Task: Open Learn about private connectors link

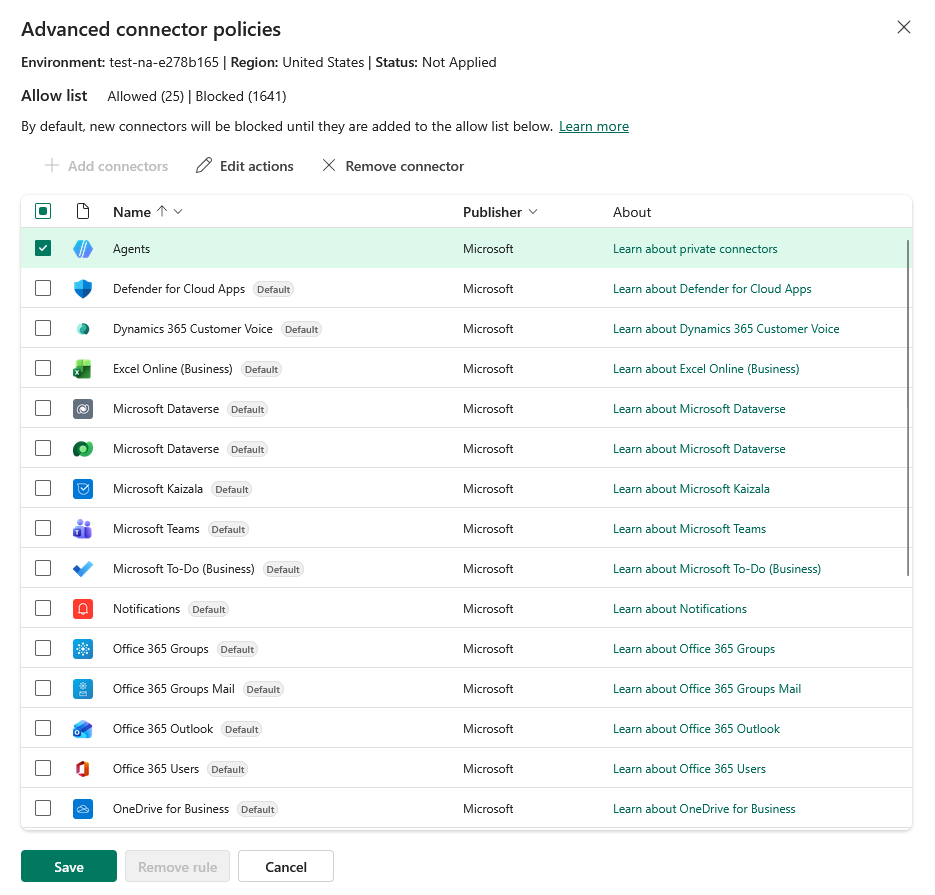Action: tap(695, 249)
